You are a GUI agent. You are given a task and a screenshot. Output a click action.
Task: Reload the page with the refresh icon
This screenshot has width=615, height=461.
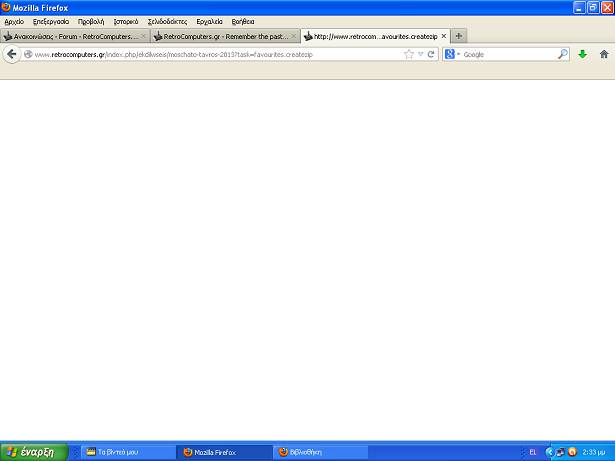click(431, 54)
